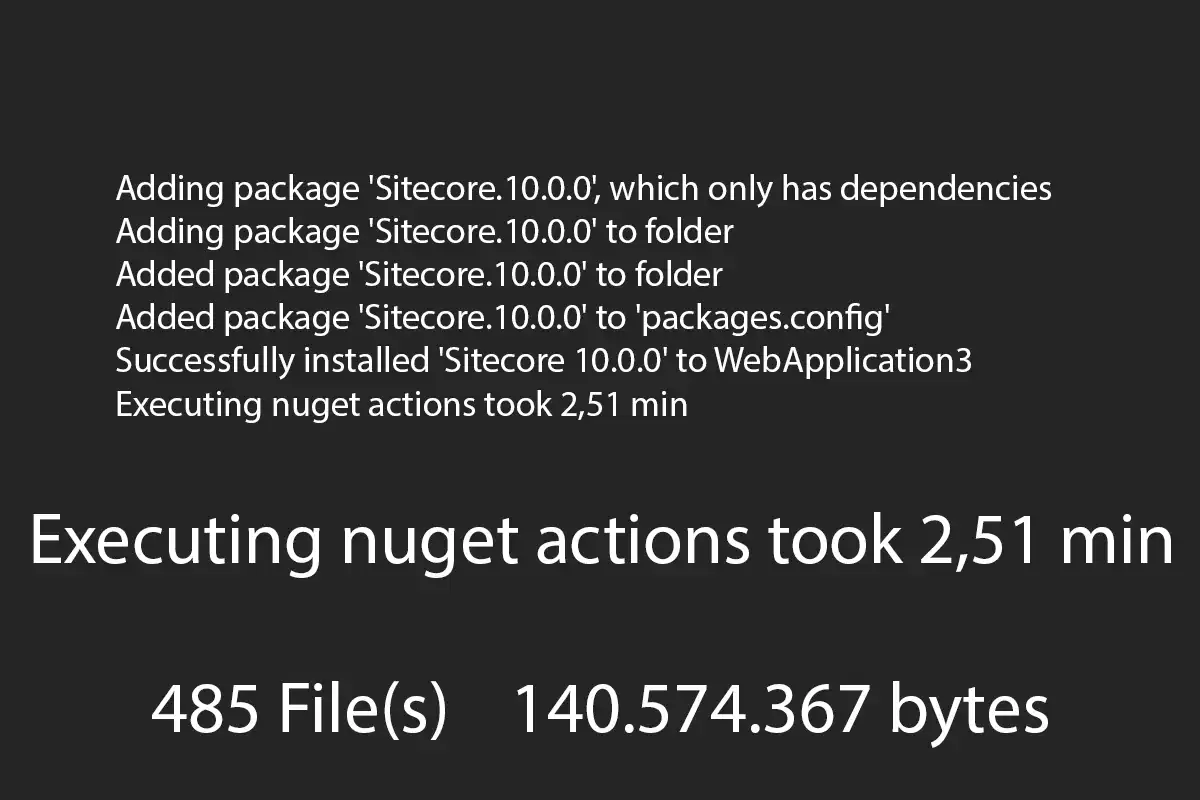Click the word "folder" in the second line
1200x800 pixels.
(689, 231)
